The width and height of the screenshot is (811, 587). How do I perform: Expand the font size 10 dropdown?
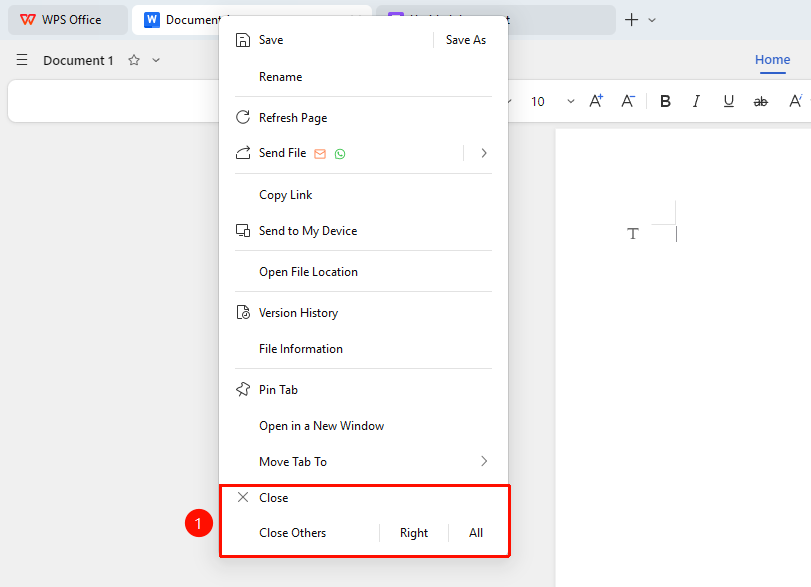click(570, 101)
